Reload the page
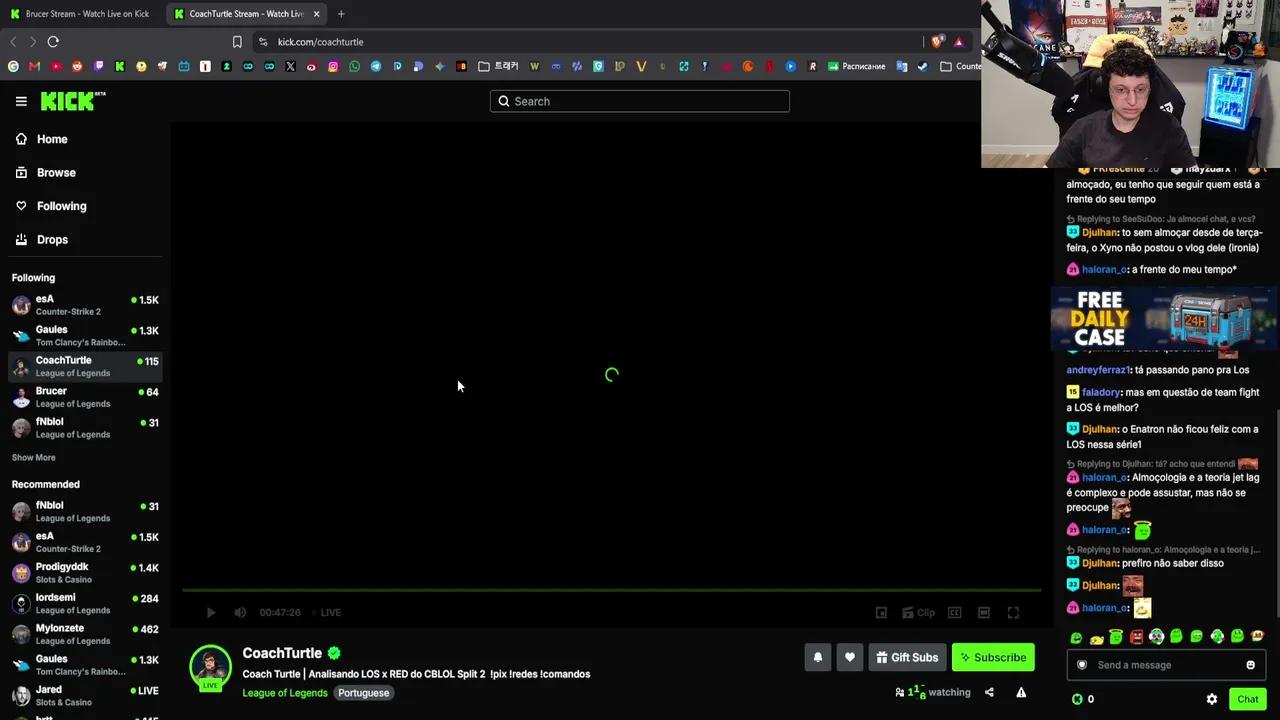The width and height of the screenshot is (1280, 720). [53, 42]
